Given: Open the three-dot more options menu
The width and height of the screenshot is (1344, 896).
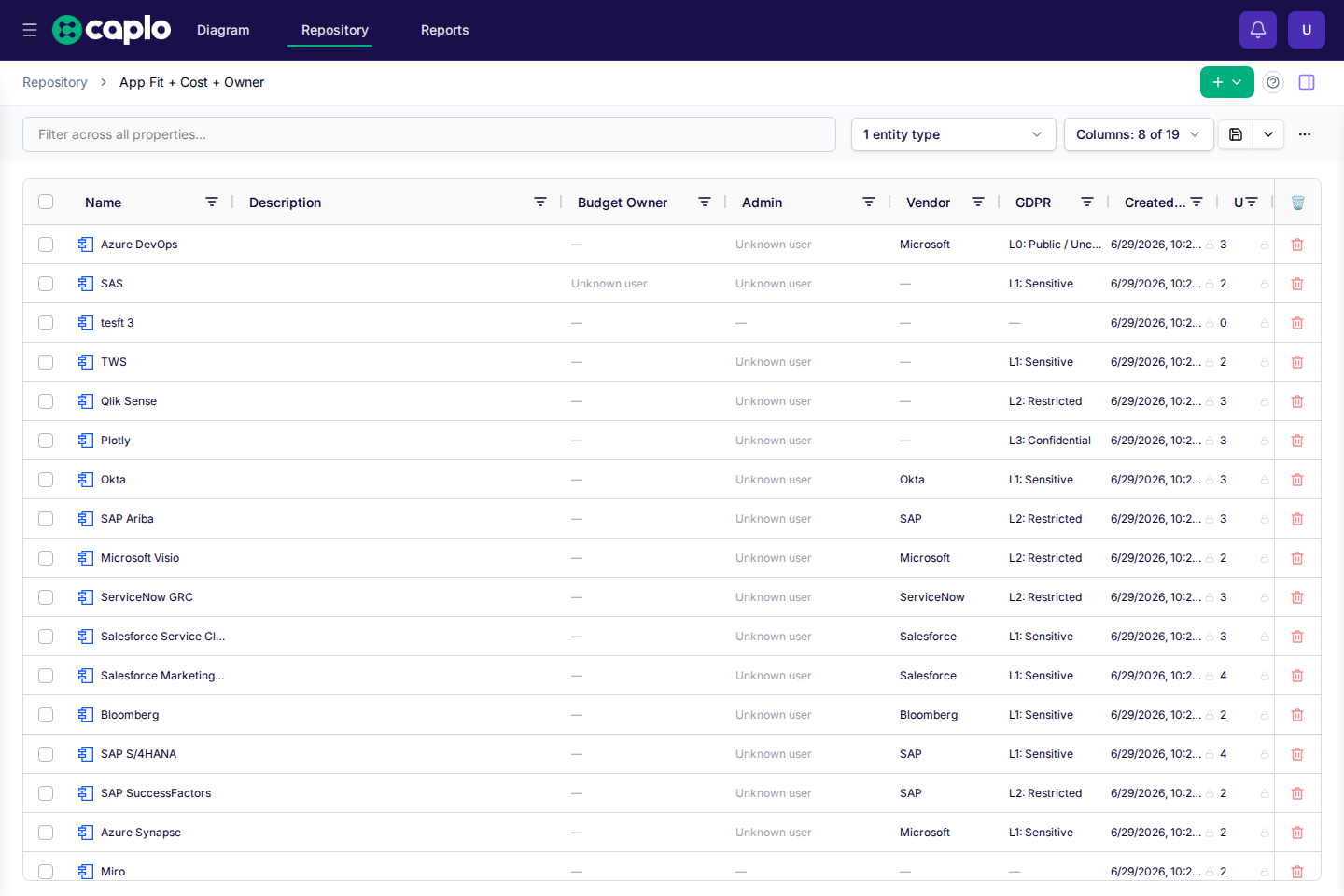Looking at the screenshot, I should [x=1305, y=134].
